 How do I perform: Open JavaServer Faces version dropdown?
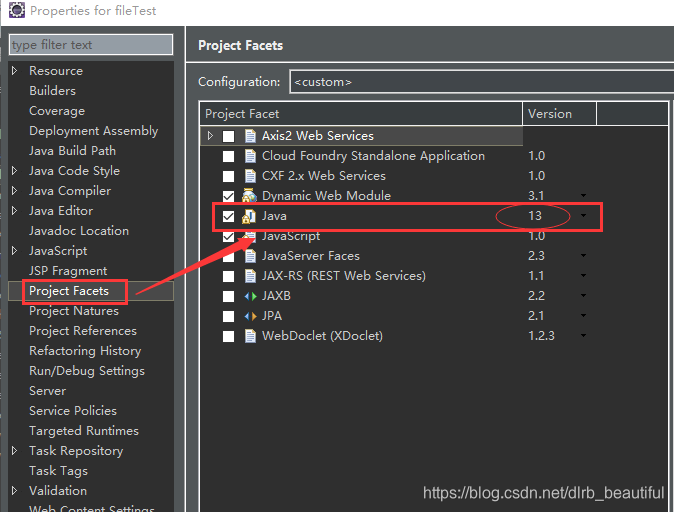coord(583,256)
